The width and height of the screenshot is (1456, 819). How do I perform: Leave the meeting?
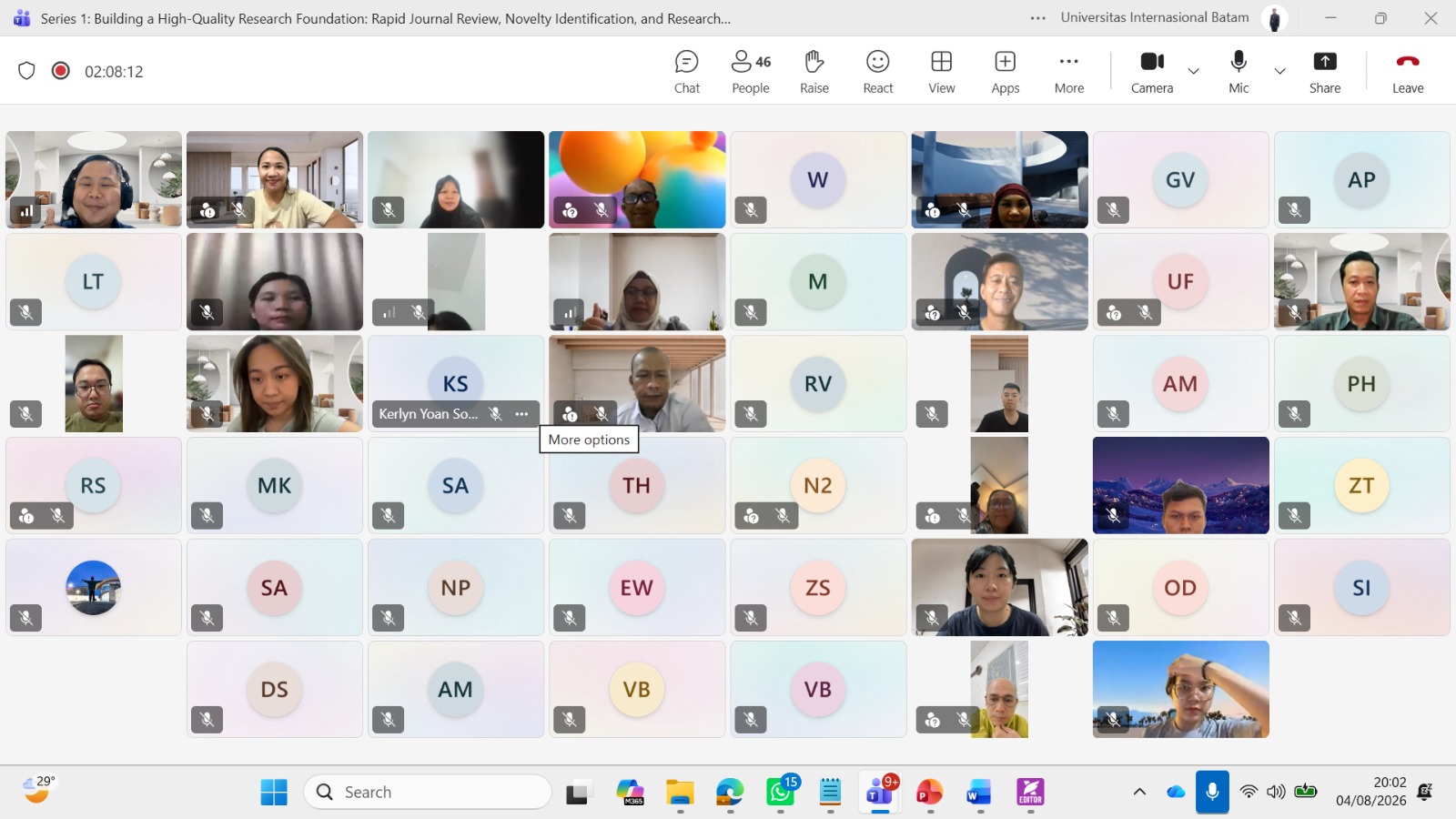coord(1408,72)
